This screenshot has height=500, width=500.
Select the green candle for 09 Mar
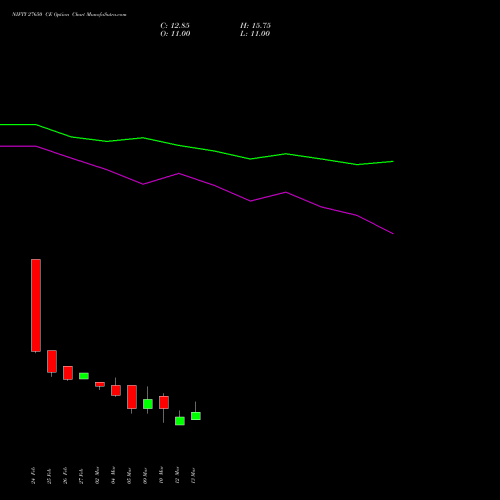(148, 404)
